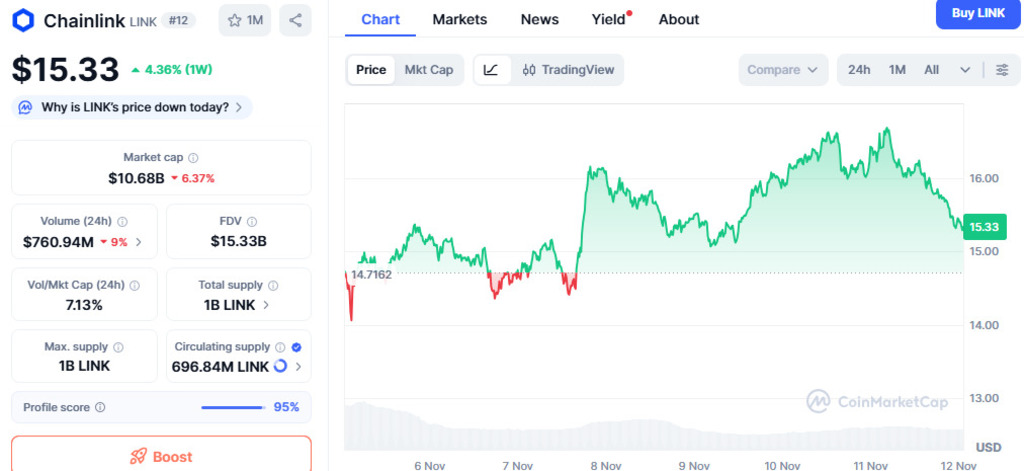
Task: Click the circulating supply verified badge
Action: (x=296, y=347)
